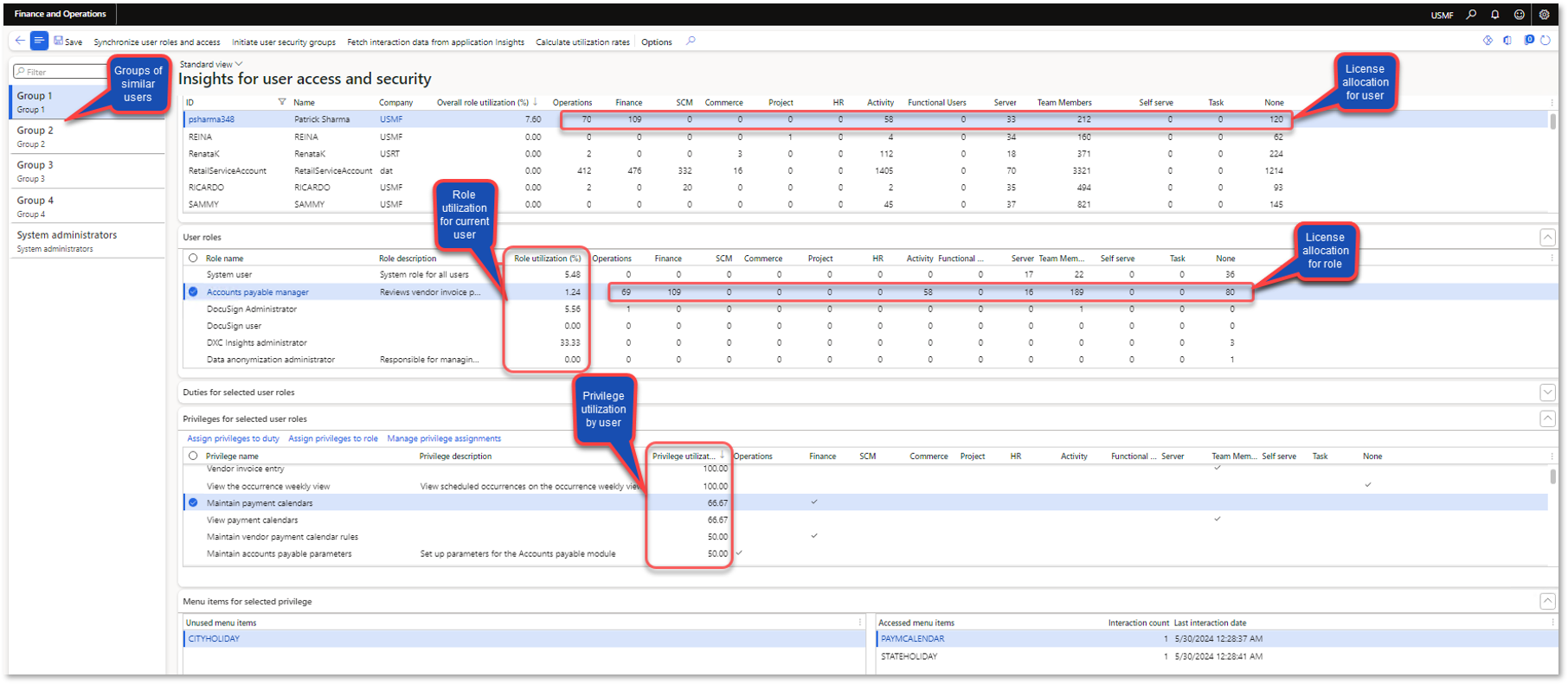The width and height of the screenshot is (1568, 684).
Task: Click None checkmark for View the occurrence weekly view
Action: pyautogui.click(x=1368, y=485)
